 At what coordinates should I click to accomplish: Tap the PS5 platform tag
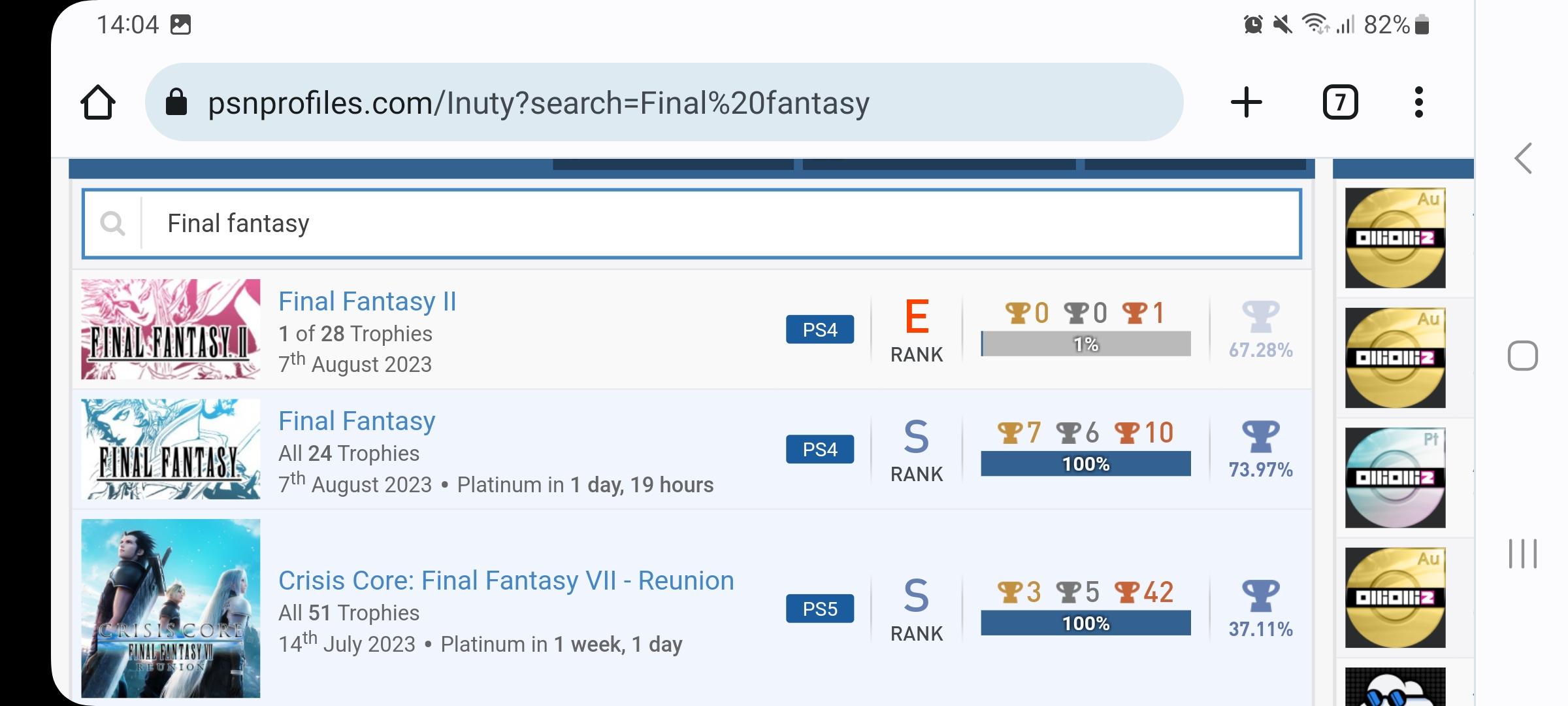[x=819, y=609]
